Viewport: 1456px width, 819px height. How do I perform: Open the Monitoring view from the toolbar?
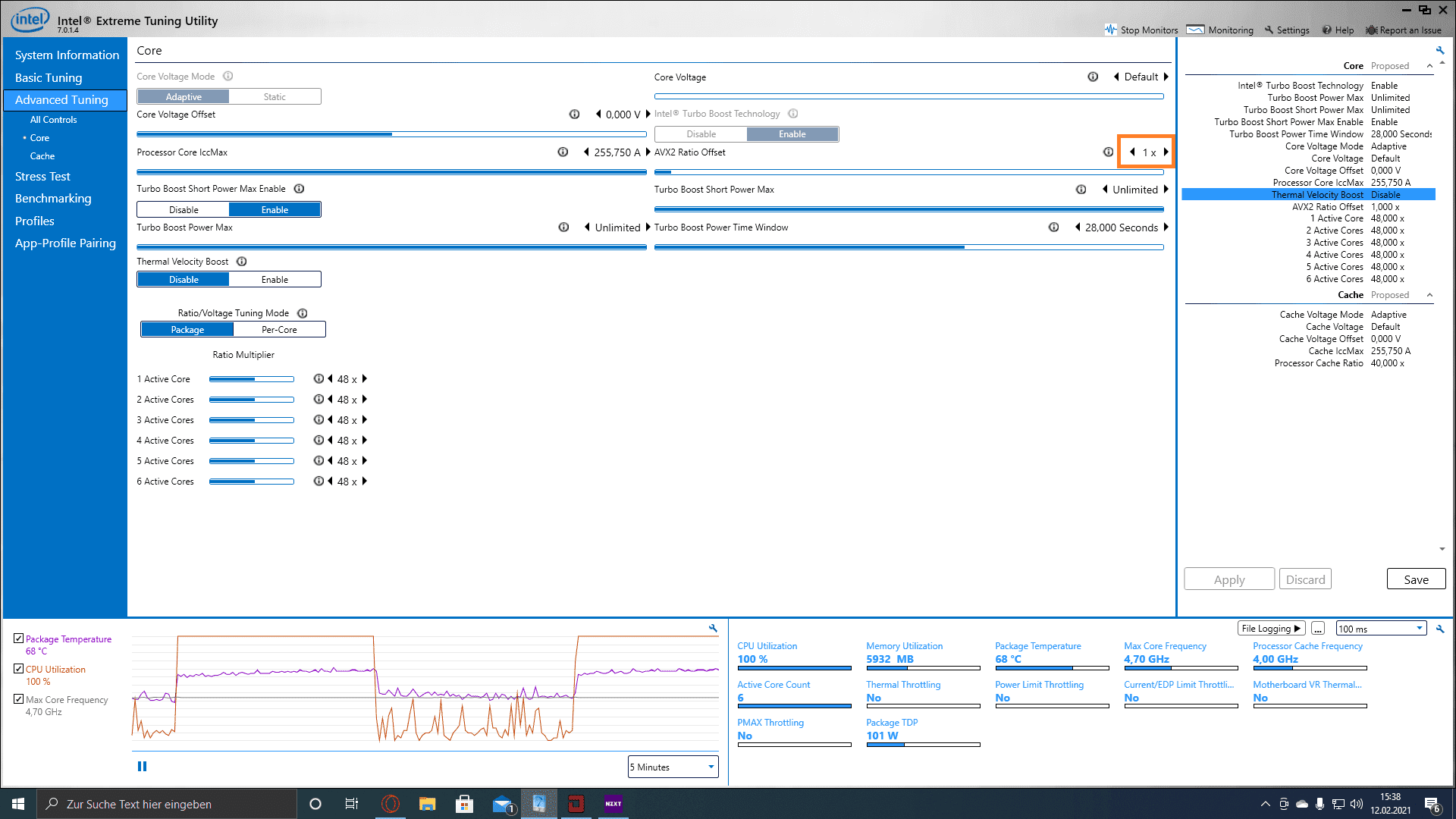tap(1220, 30)
